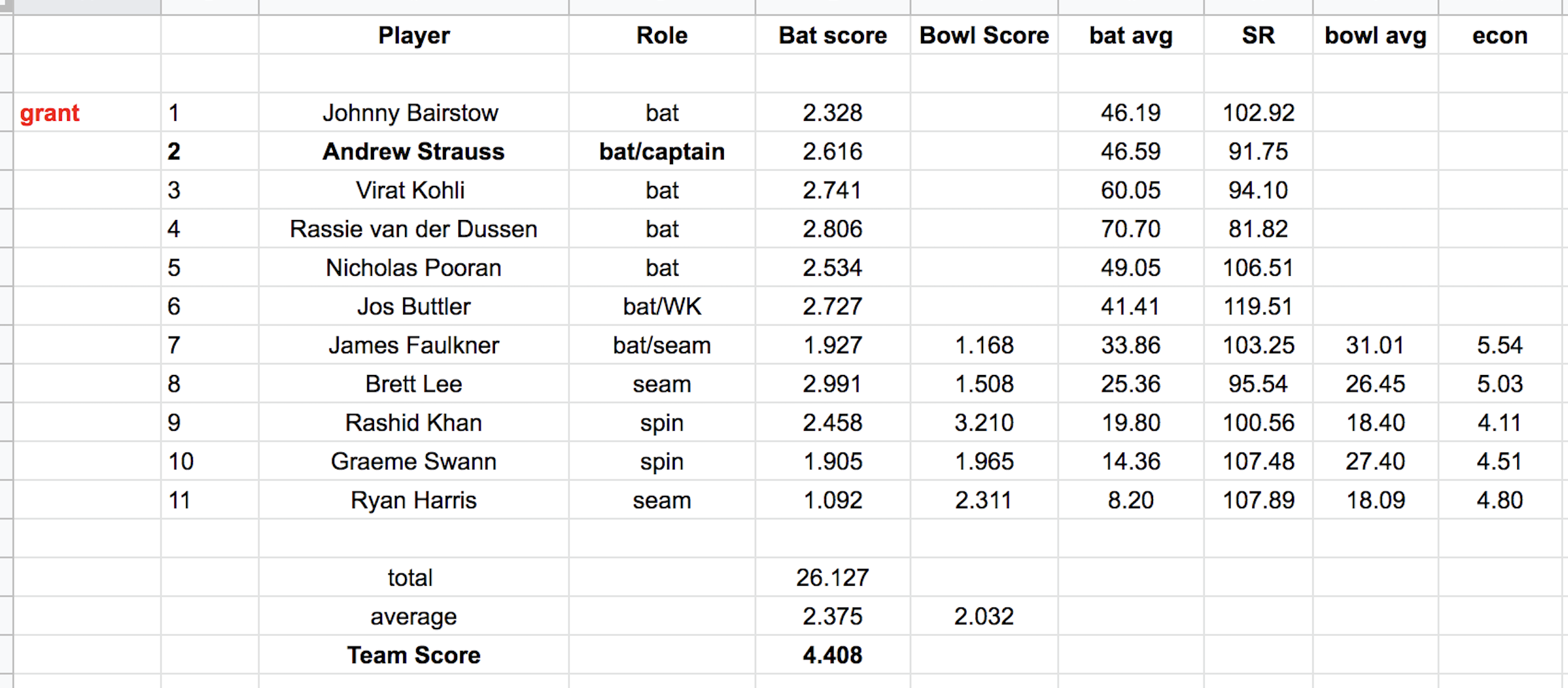This screenshot has width=1568, height=688.
Task: Select Rashid Khan's bowl score 3.210
Action: tap(984, 423)
